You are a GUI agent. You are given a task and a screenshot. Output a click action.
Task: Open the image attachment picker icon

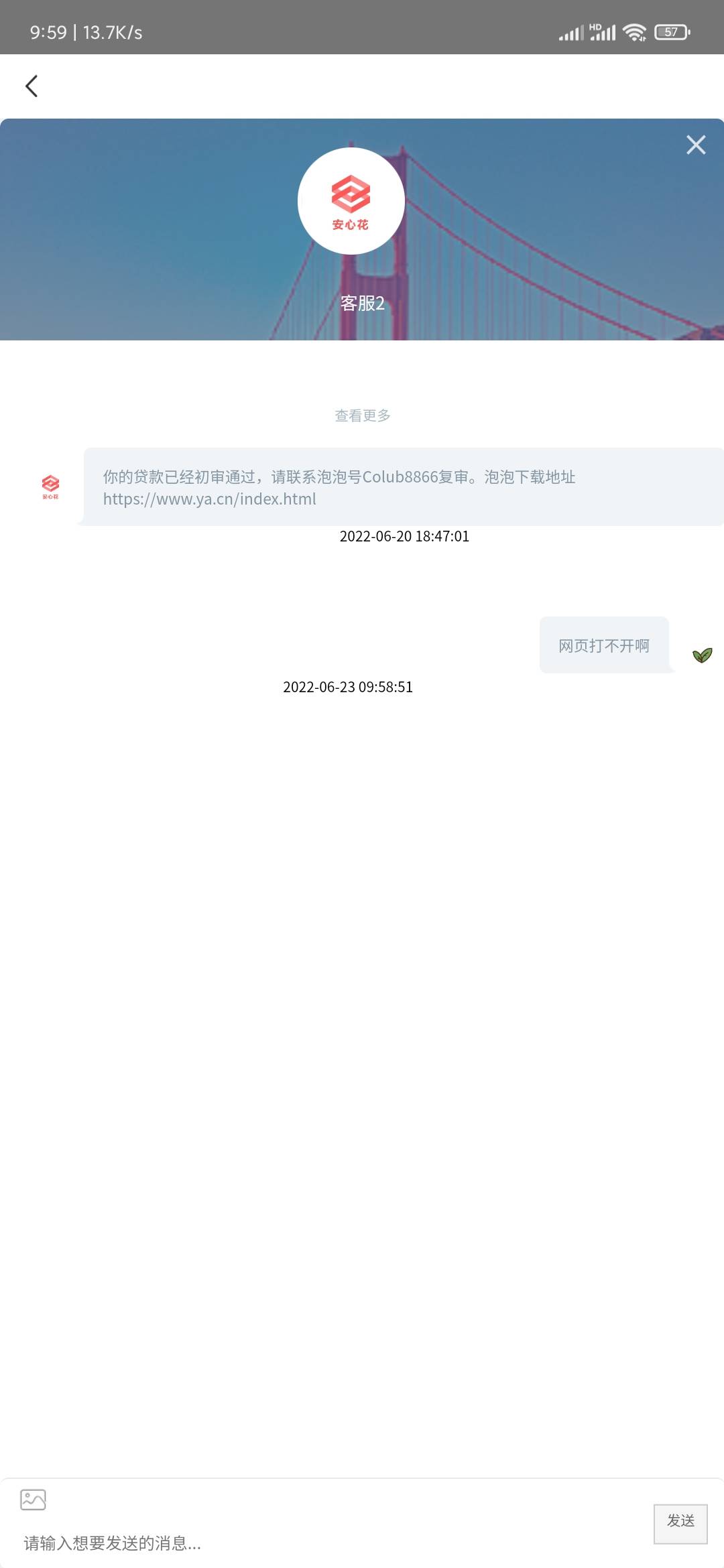coord(33,1499)
